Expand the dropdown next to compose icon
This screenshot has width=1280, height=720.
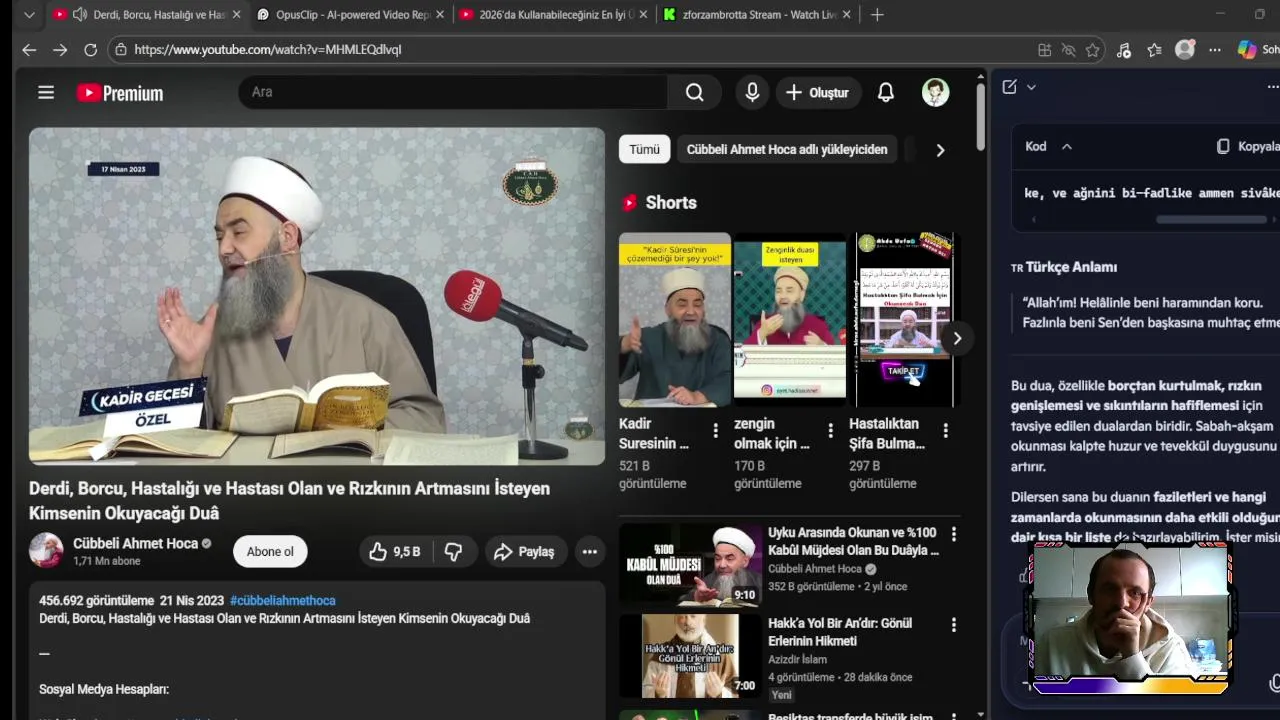1031,87
